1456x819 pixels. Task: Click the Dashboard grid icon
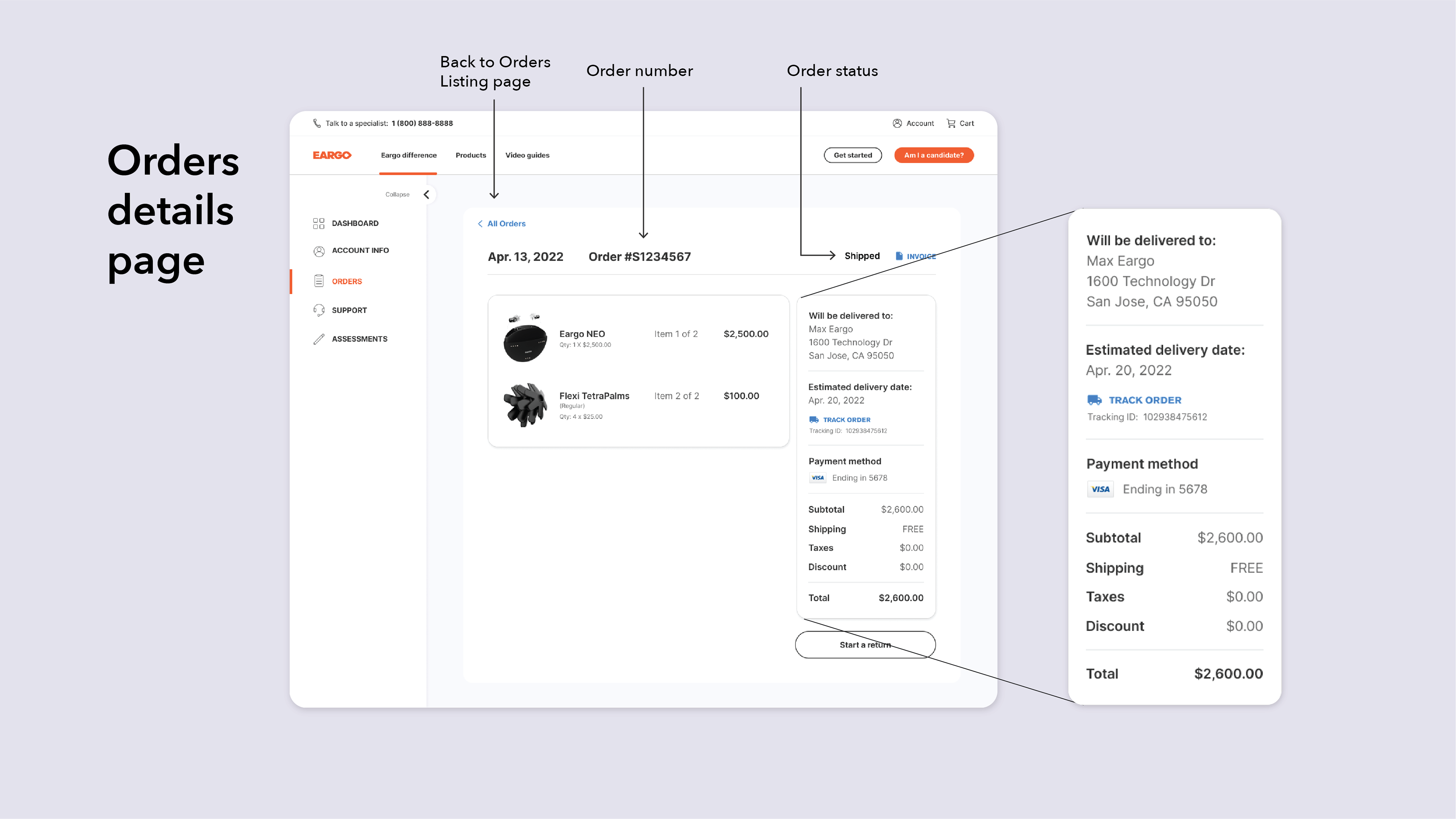[x=319, y=223]
